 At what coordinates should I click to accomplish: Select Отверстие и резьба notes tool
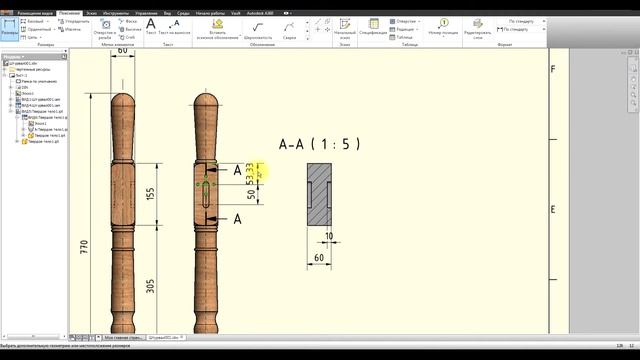(x=105, y=29)
